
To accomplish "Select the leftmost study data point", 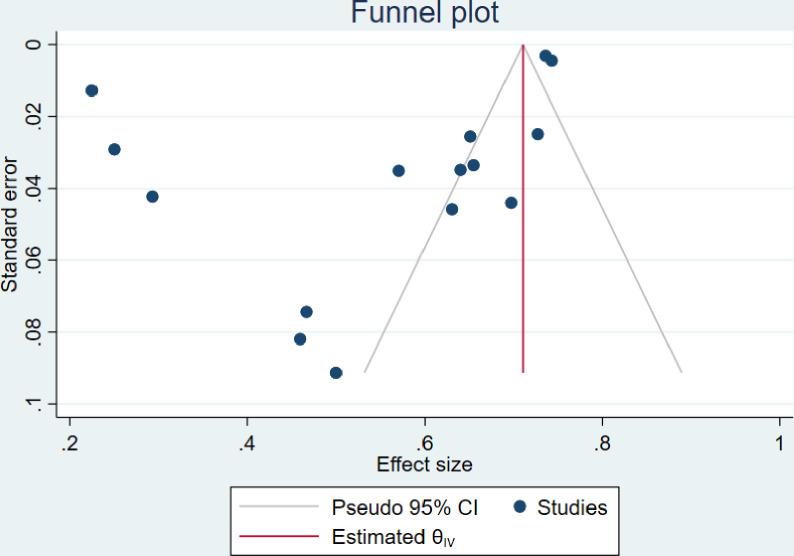I will pos(92,90).
